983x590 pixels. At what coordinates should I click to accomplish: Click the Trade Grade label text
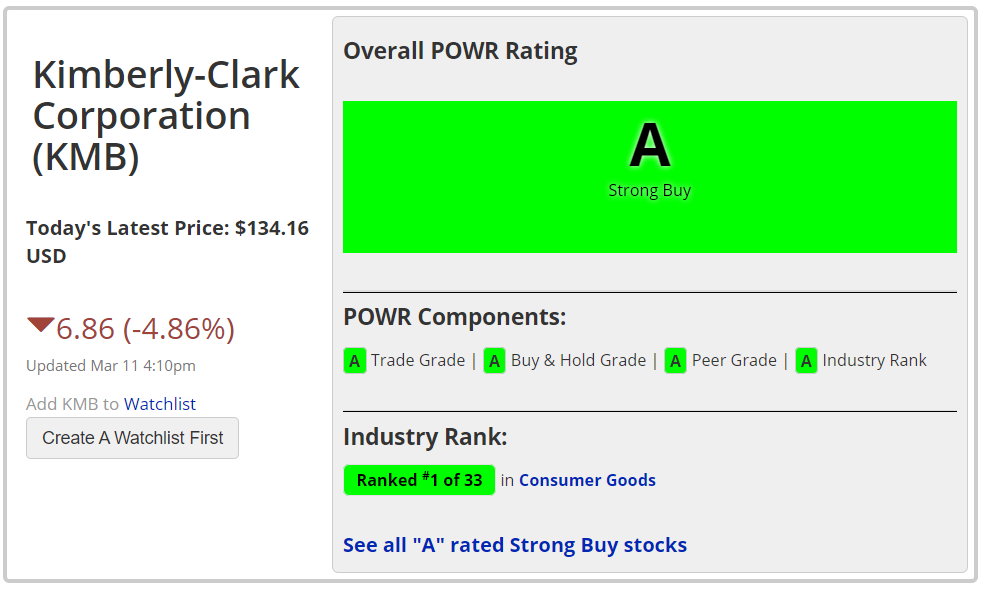pyautogui.click(x=418, y=361)
